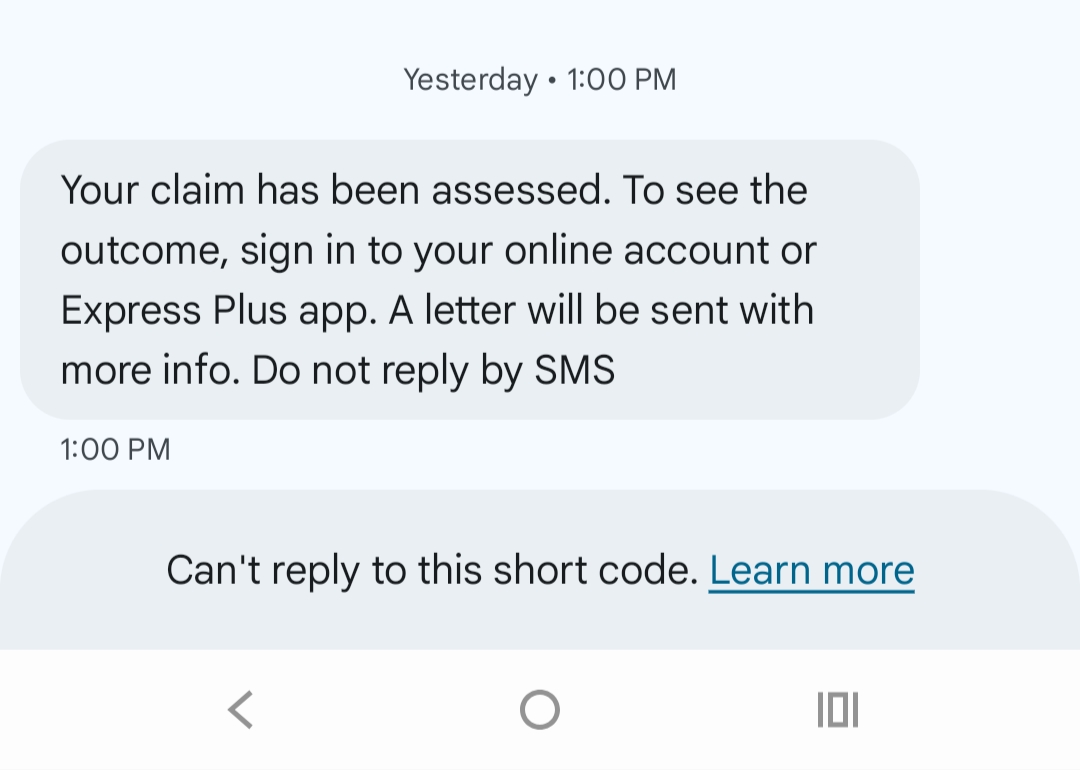Tap "Do not reply by SMS" text
This screenshot has height=770, width=1080.
[433, 371]
